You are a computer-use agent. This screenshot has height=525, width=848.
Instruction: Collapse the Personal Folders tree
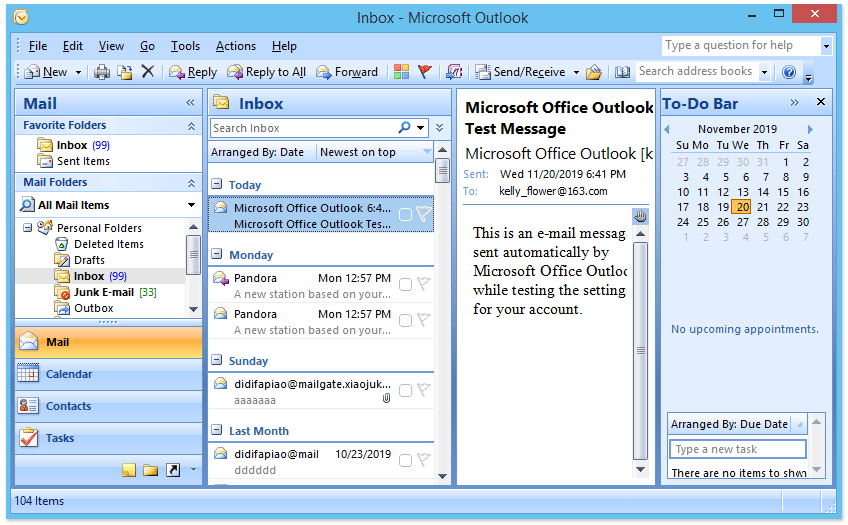pos(28,228)
